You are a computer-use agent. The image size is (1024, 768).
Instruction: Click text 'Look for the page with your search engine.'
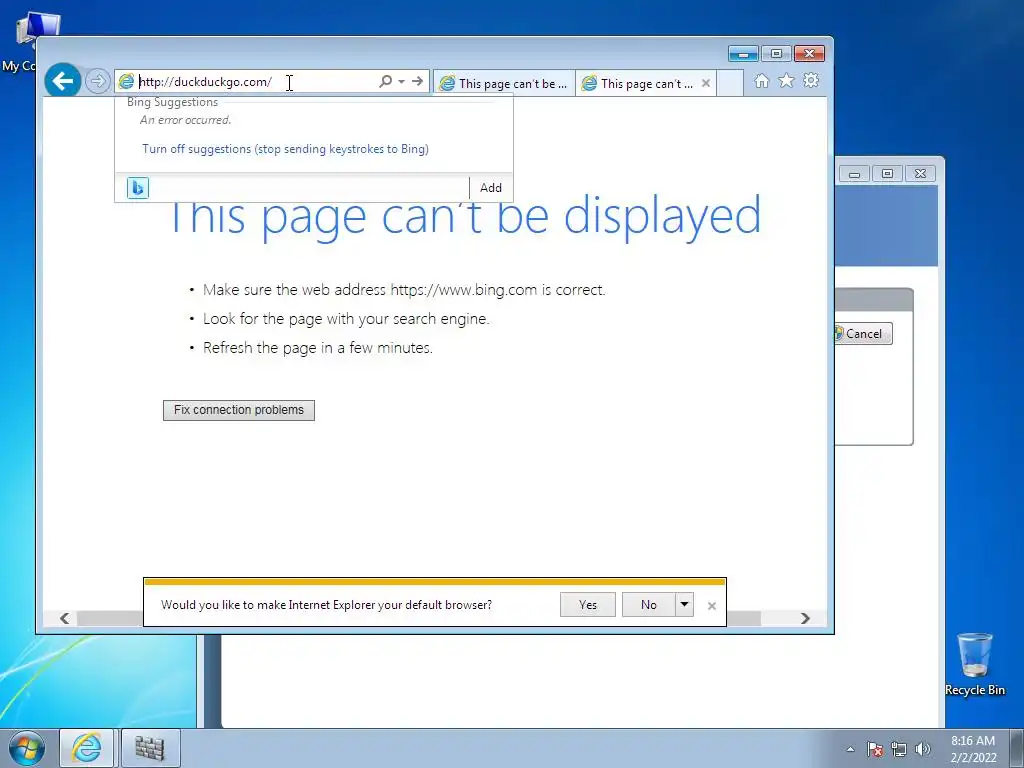pos(346,319)
